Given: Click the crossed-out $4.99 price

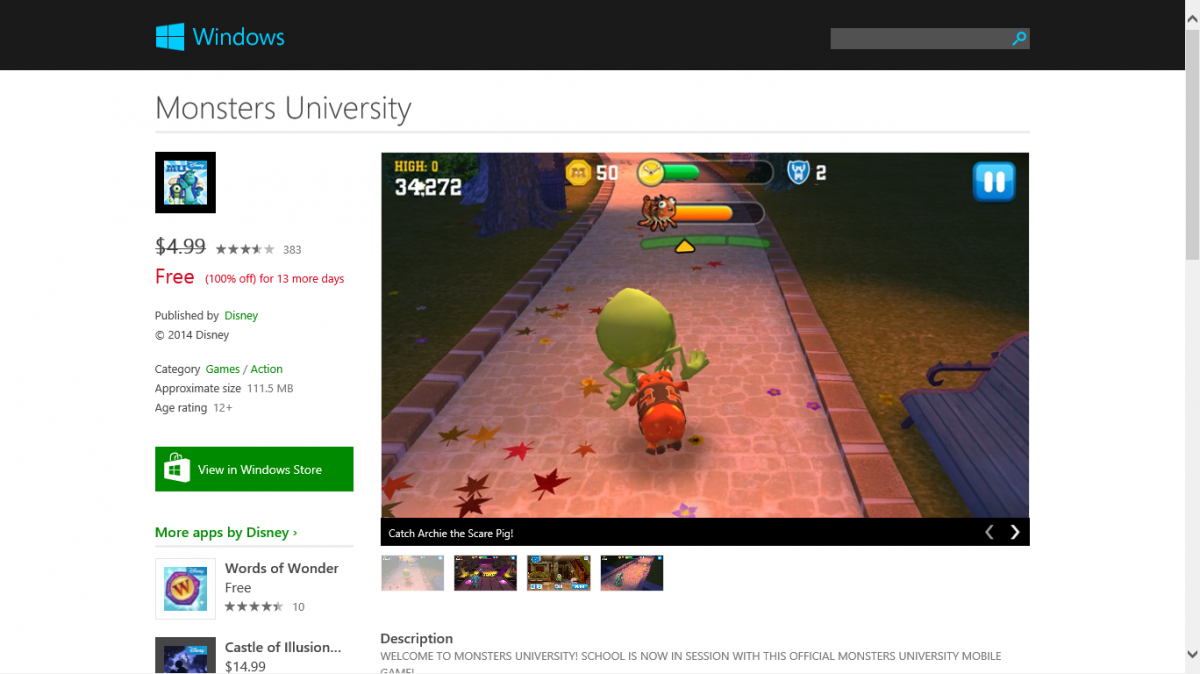Looking at the screenshot, I should (x=180, y=246).
